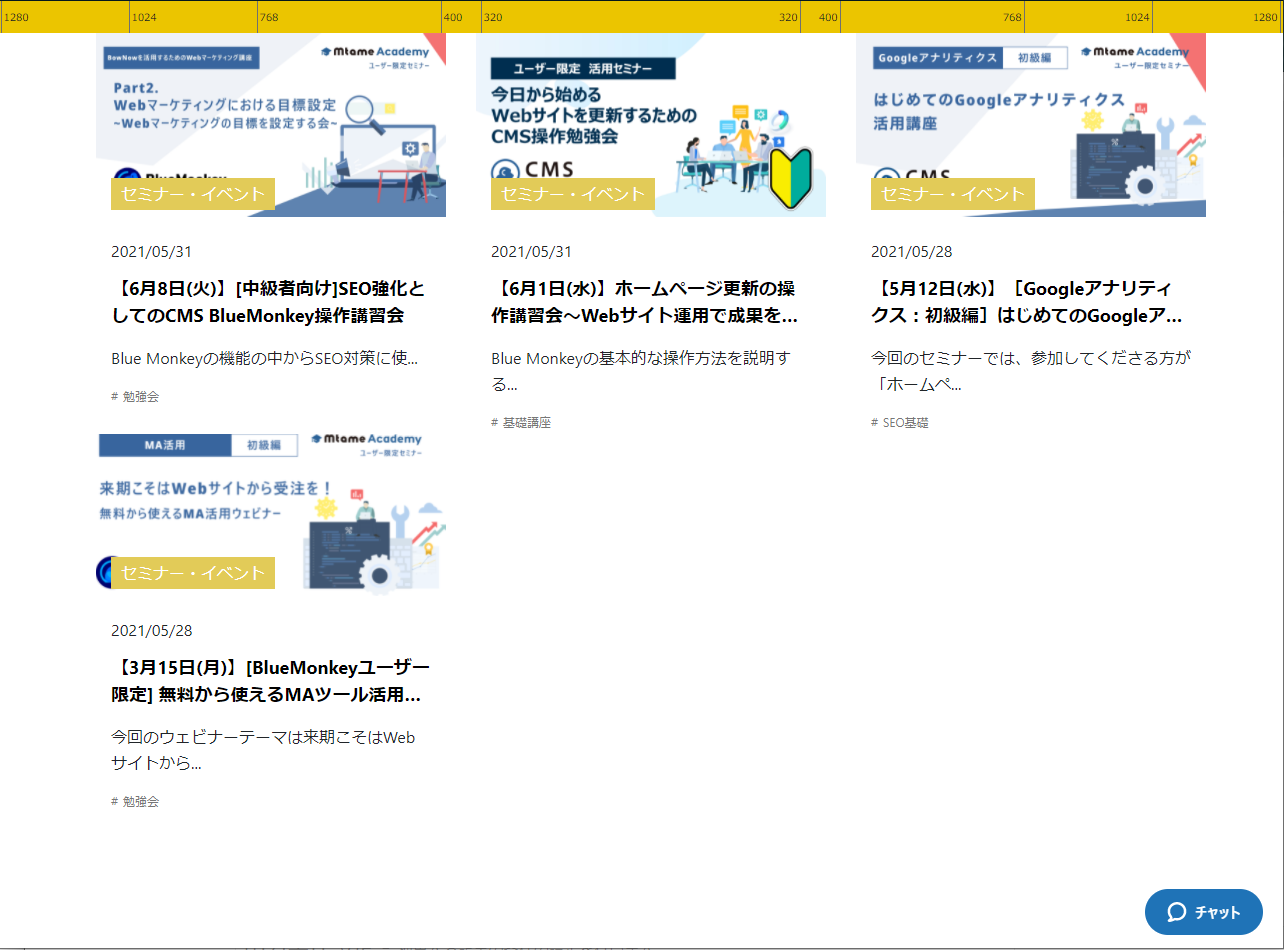Viewport: 1284px width, 950px height.
Task: Click セミナー・イベント label on MAツール card
Action: [193, 573]
